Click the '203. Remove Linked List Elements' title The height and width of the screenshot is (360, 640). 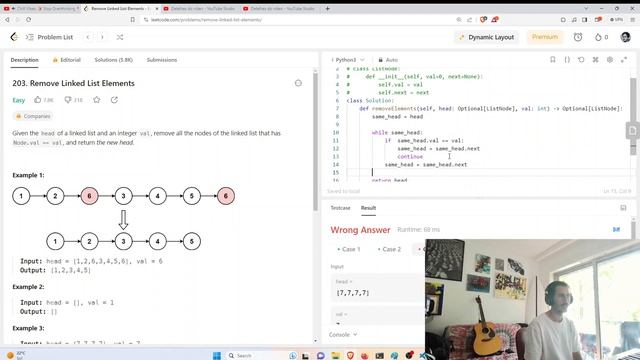[73, 83]
